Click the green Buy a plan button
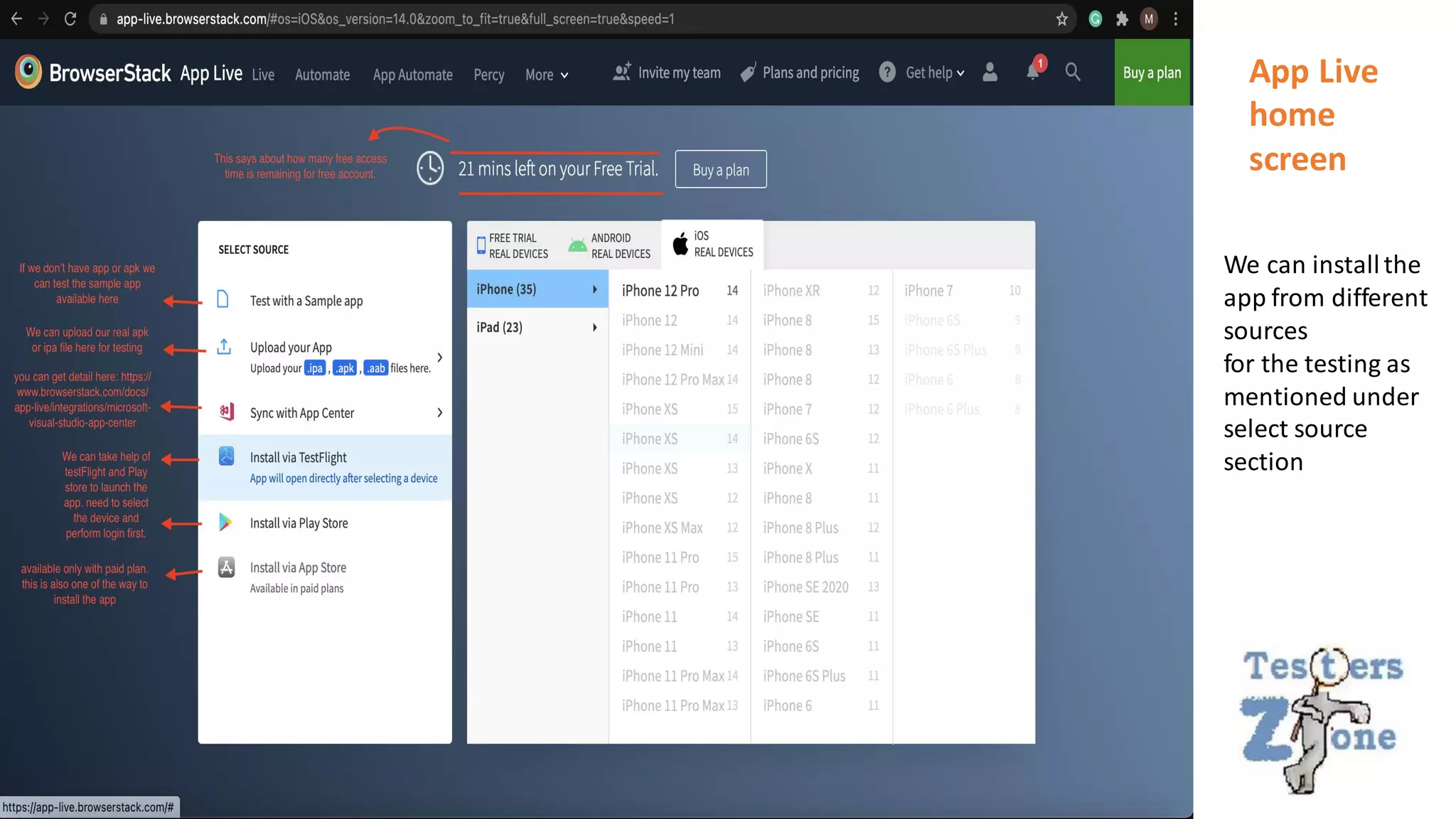Viewport: 1456px width, 819px height. click(1152, 73)
